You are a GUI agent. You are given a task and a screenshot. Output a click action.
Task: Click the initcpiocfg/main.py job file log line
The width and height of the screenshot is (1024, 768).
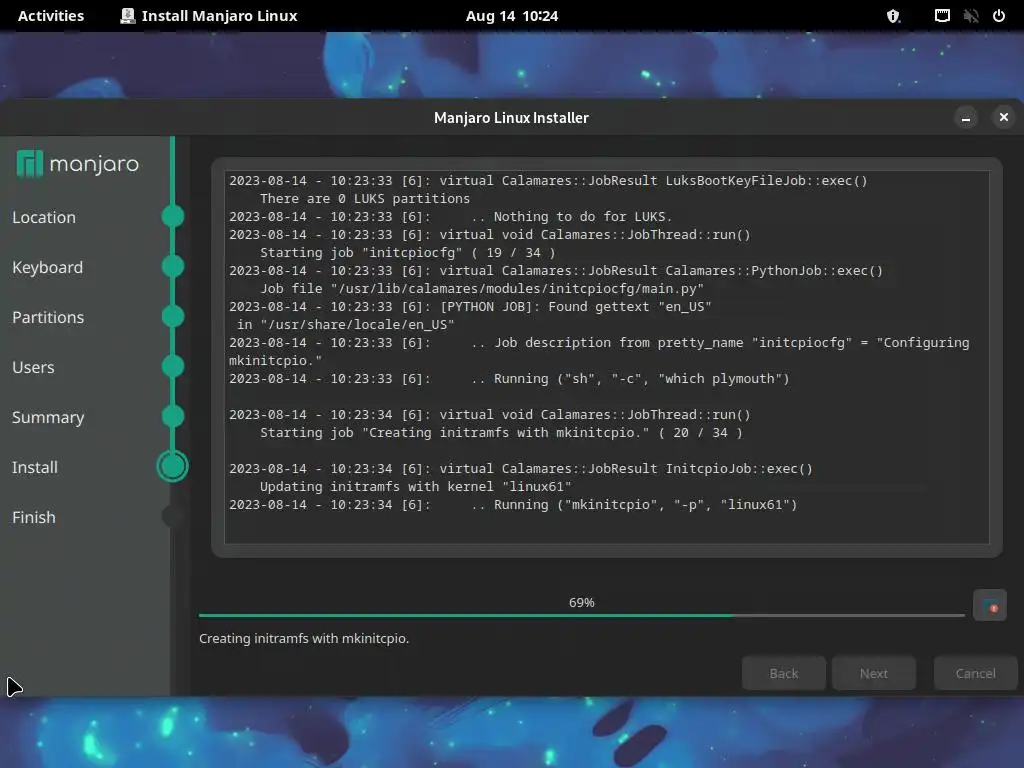482,289
